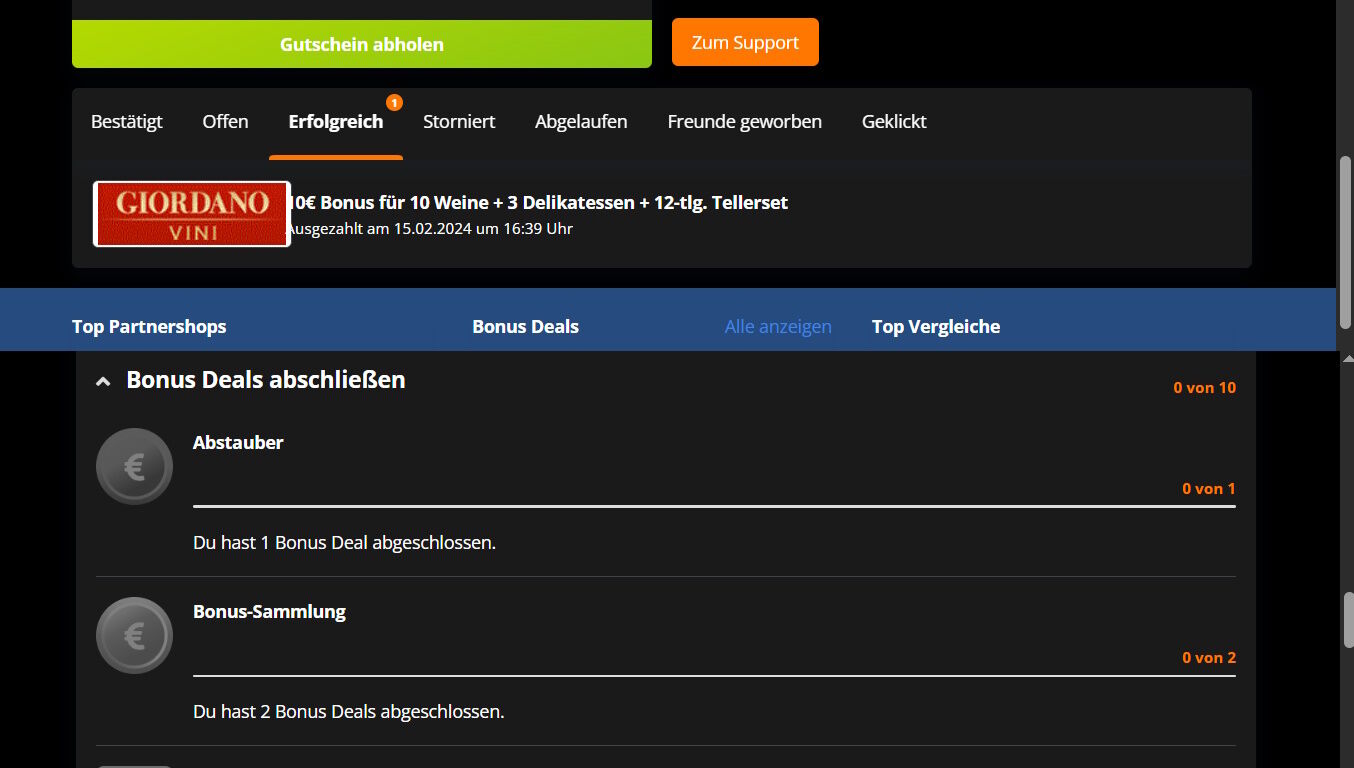Click the Abstauber progress bar
Screen dimensions: 1354x768
(714, 506)
